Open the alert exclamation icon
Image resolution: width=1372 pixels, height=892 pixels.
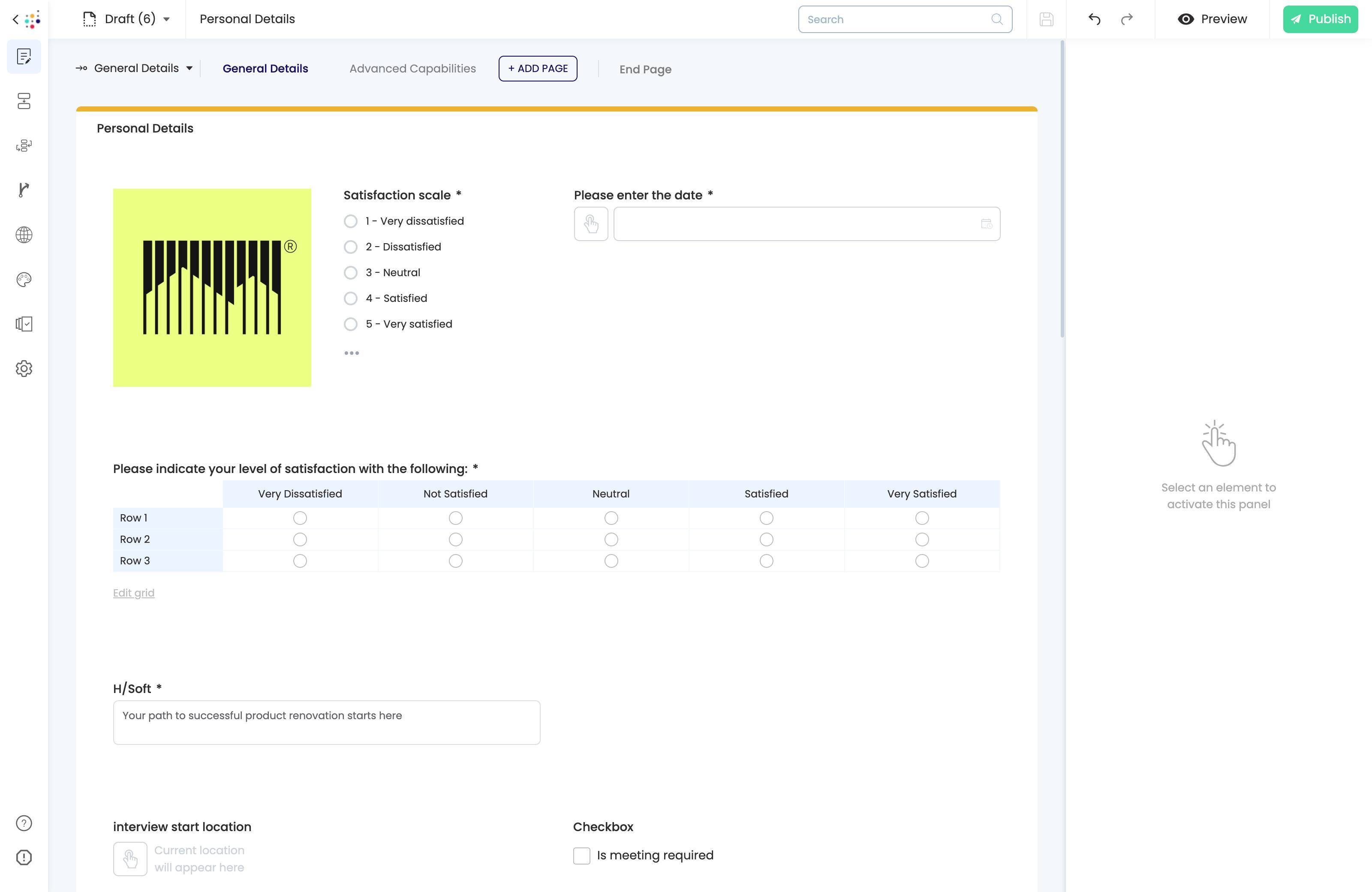[x=24, y=857]
